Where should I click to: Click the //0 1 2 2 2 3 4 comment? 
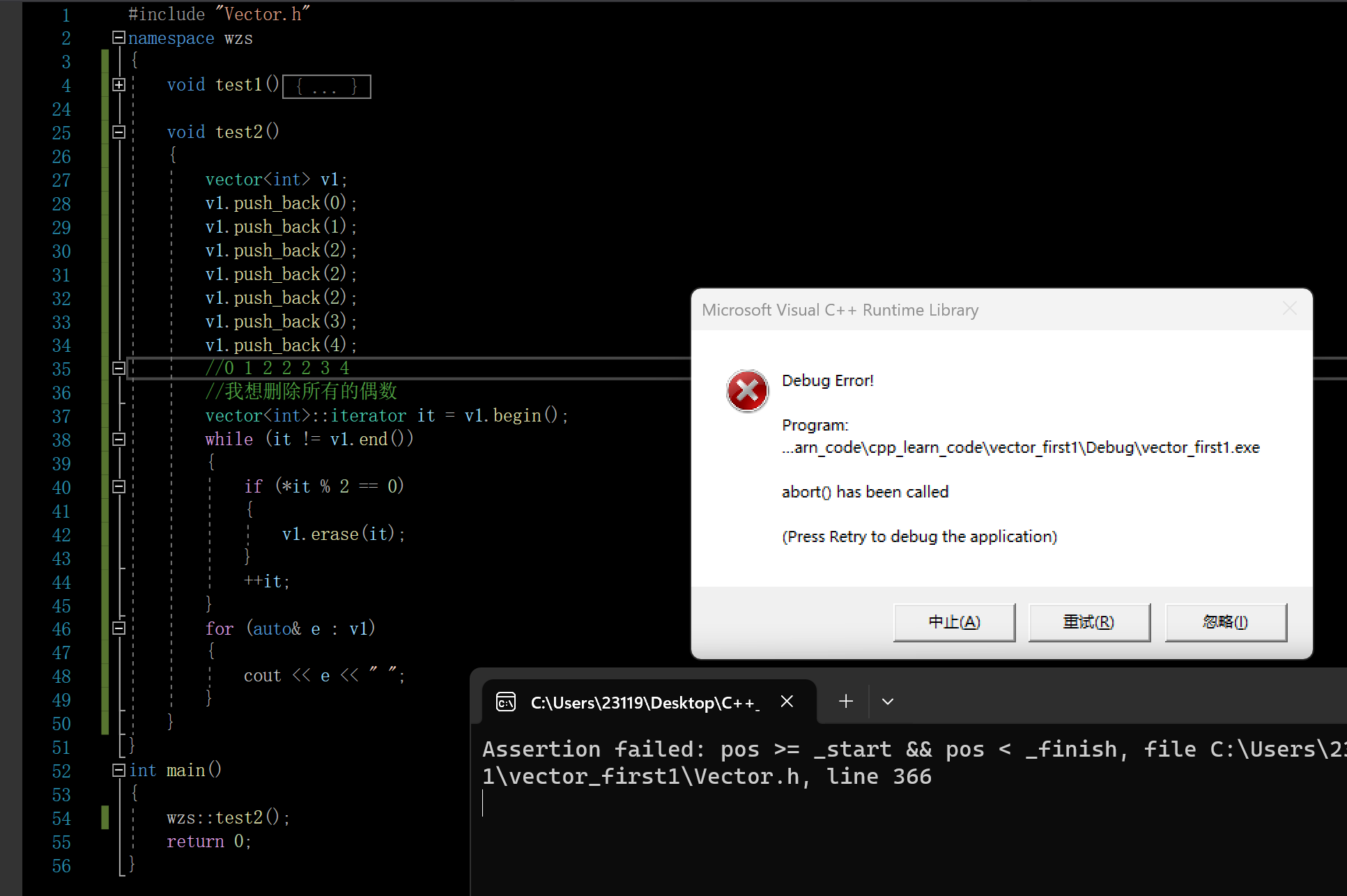(x=277, y=369)
